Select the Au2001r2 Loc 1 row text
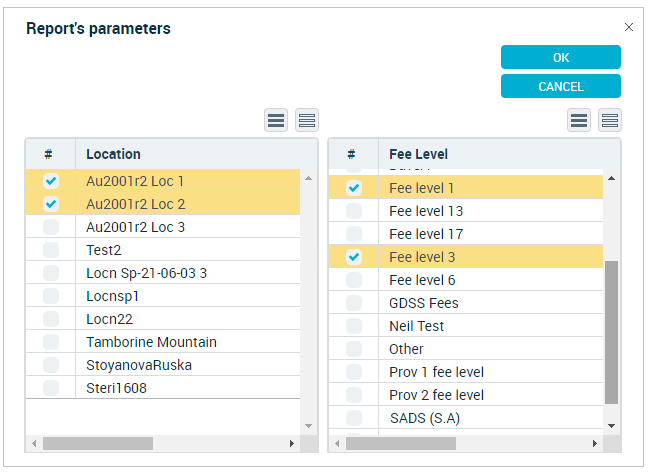The width and height of the screenshot is (648, 474). click(x=135, y=181)
